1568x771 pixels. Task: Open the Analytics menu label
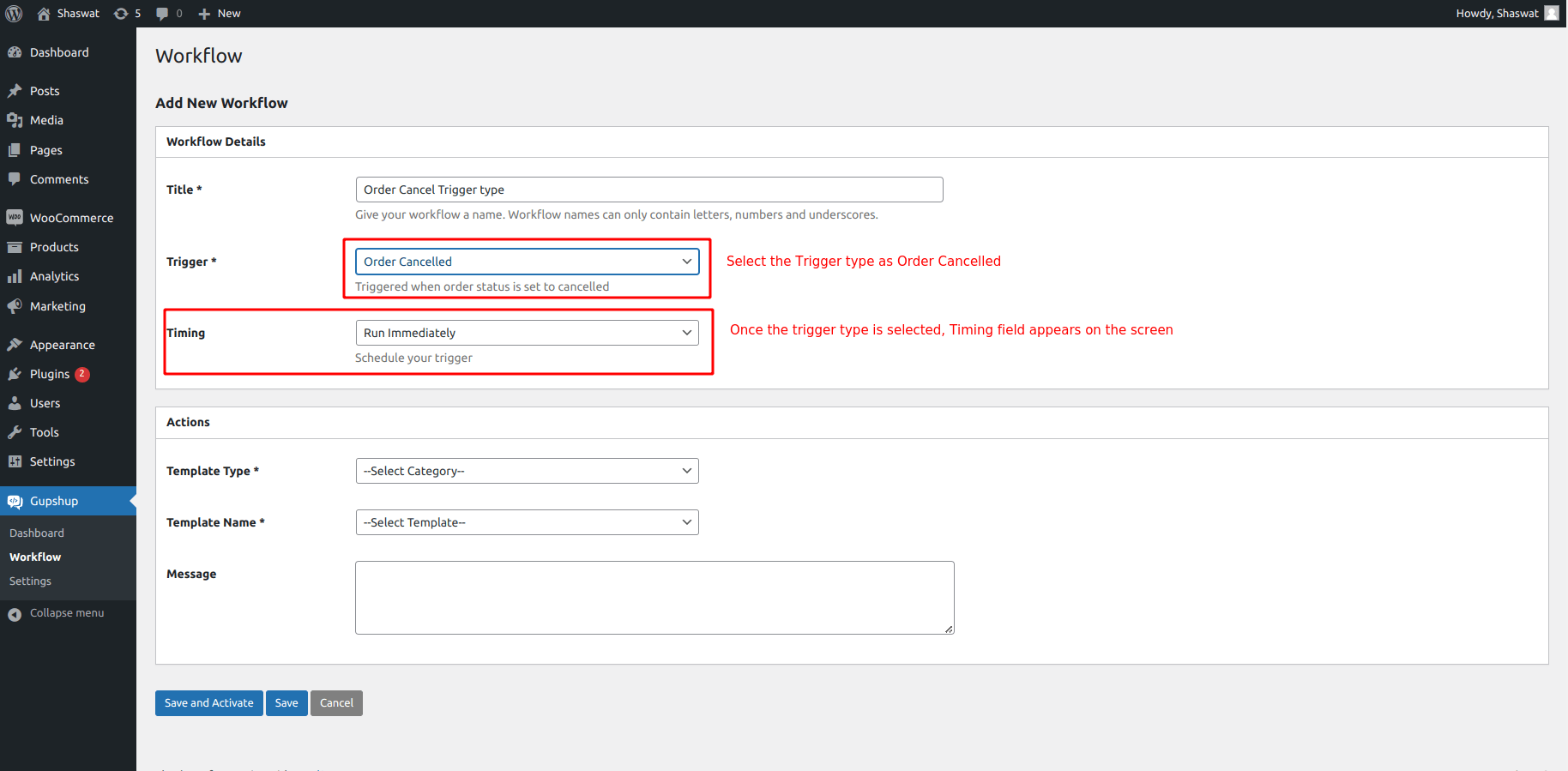pos(54,276)
